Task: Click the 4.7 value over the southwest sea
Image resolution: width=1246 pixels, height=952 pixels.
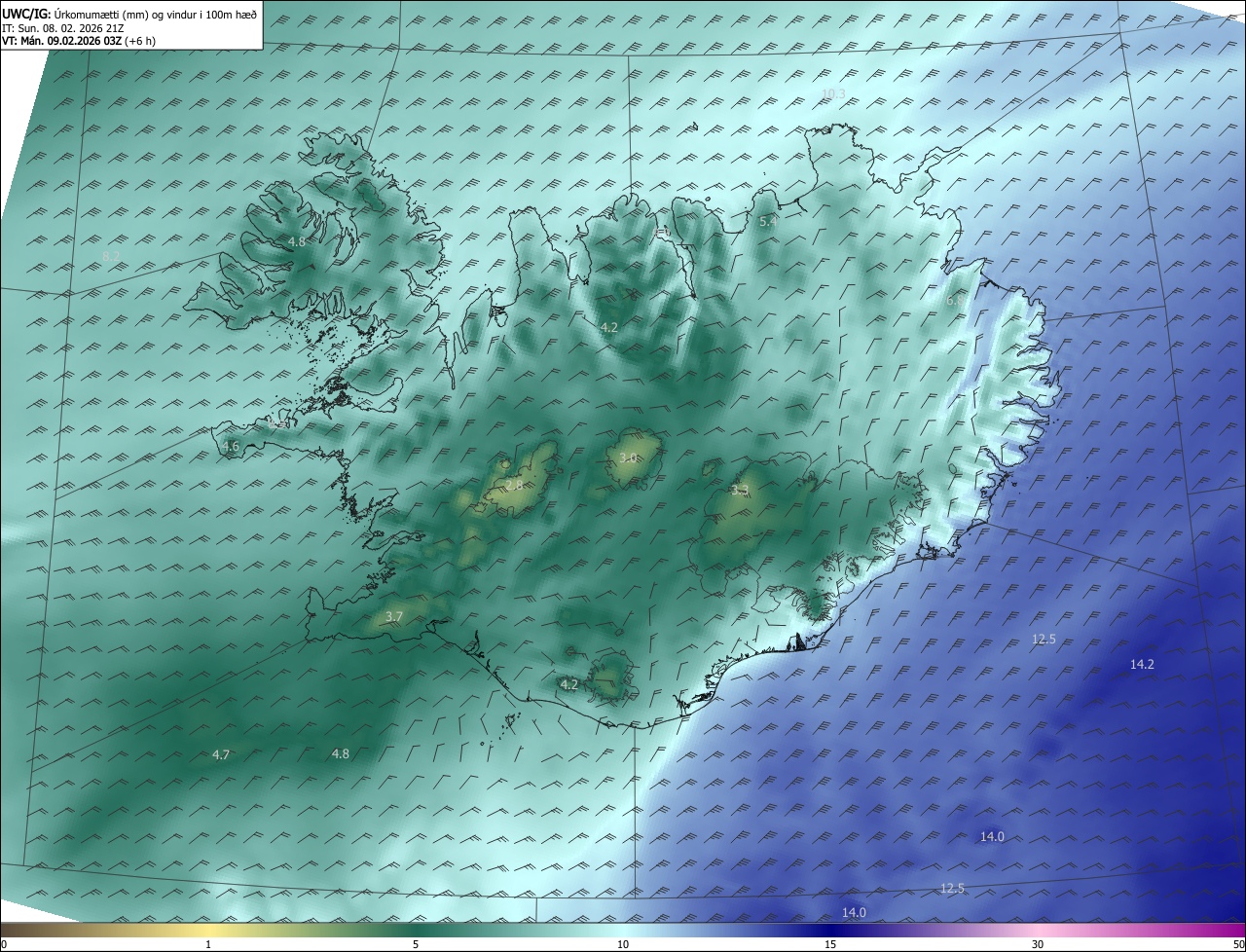Action: pyautogui.click(x=221, y=755)
